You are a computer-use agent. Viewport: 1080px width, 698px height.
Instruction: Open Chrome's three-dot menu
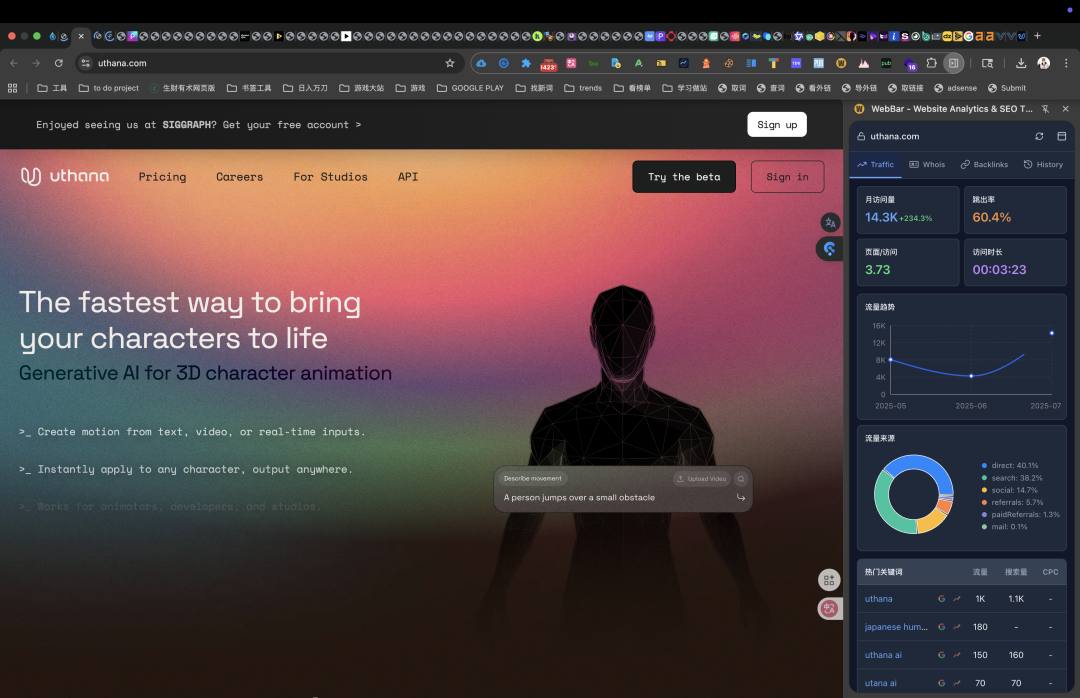[1066, 63]
